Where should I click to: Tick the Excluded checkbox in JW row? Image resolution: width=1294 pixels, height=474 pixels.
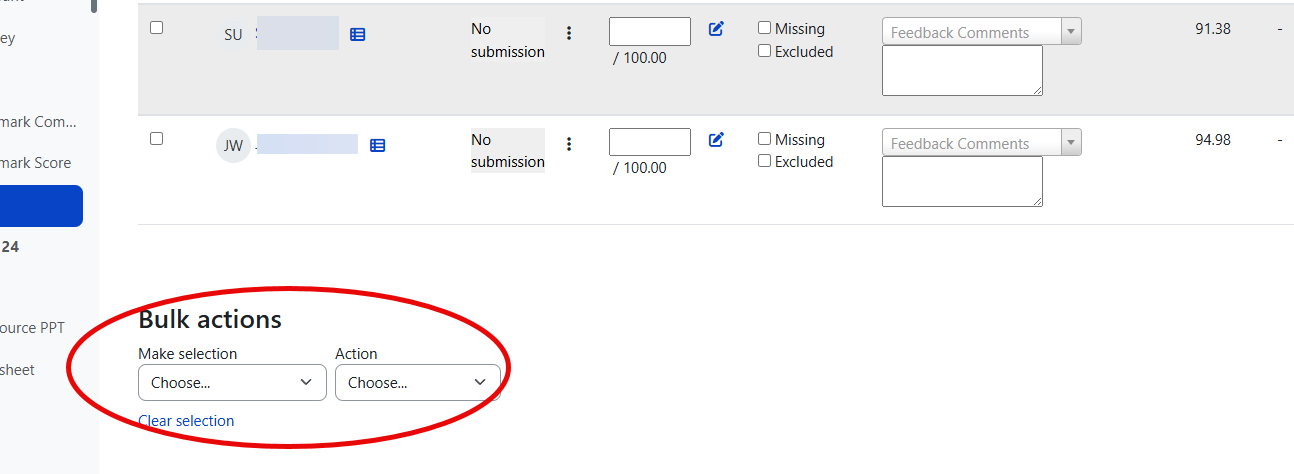click(765, 161)
